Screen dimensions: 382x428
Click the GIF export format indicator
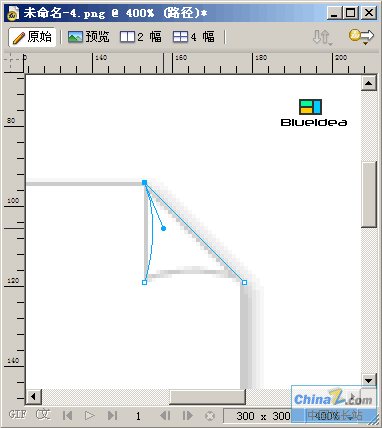[x=18, y=414]
